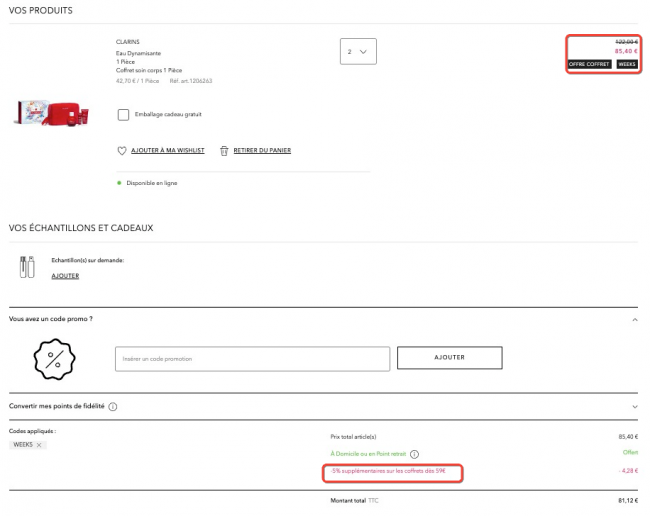Open the quantity dropdown showing 2
Image resolution: width=650 pixels, height=516 pixels.
pos(358,51)
